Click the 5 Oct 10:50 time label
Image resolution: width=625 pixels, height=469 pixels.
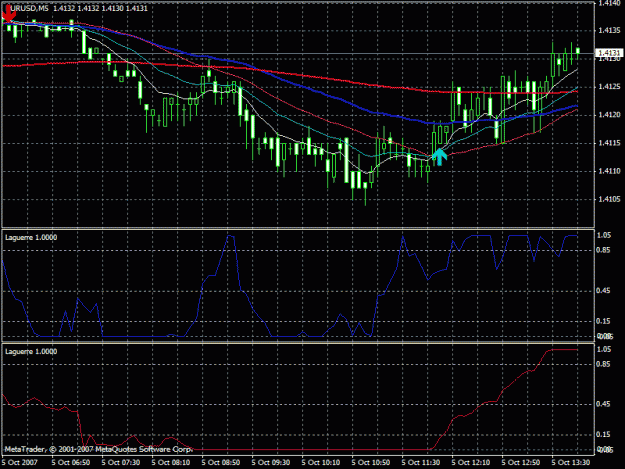(371, 463)
